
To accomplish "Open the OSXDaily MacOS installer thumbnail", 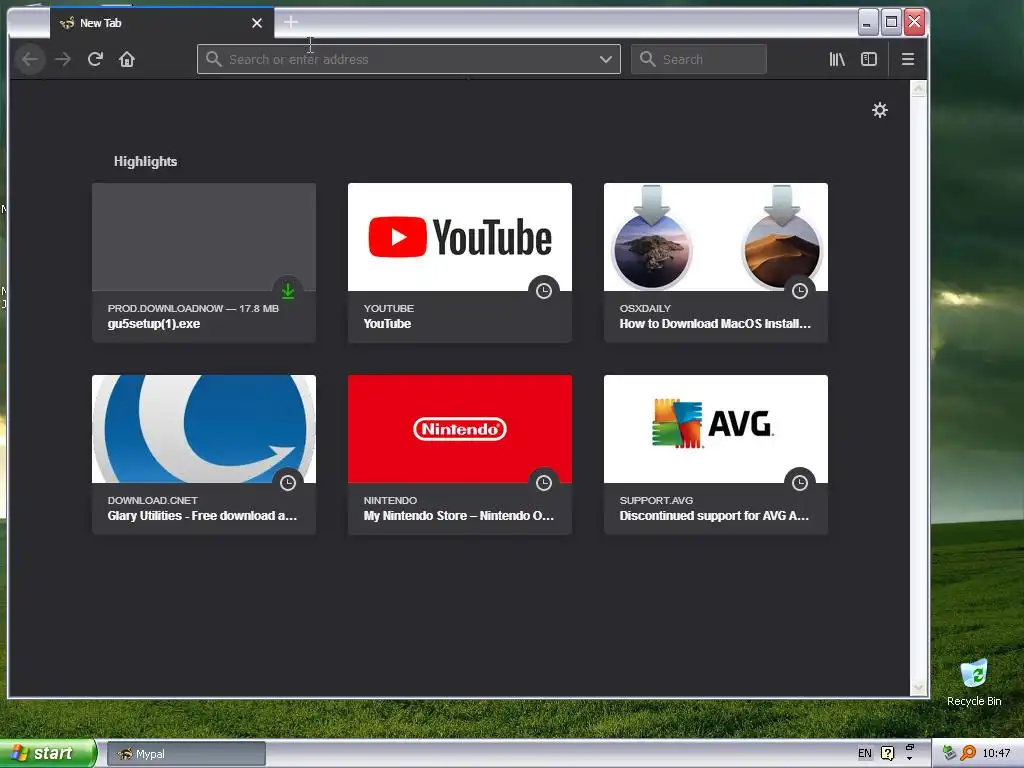I will [716, 237].
